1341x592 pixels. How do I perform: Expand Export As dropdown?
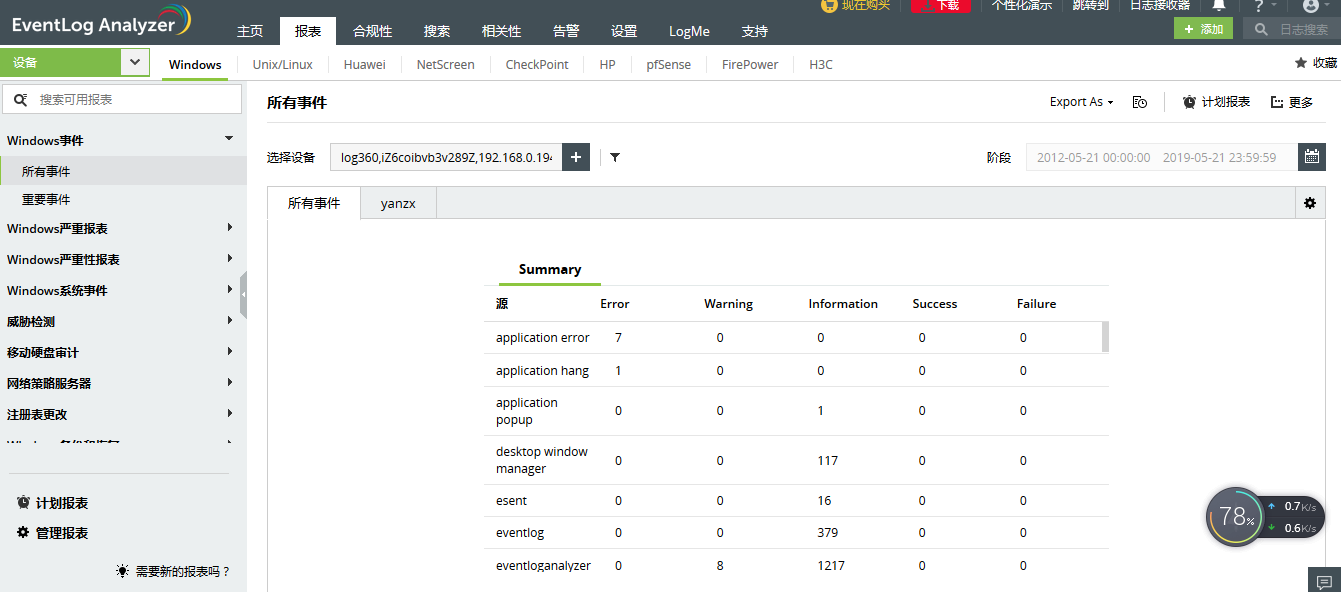point(1081,102)
